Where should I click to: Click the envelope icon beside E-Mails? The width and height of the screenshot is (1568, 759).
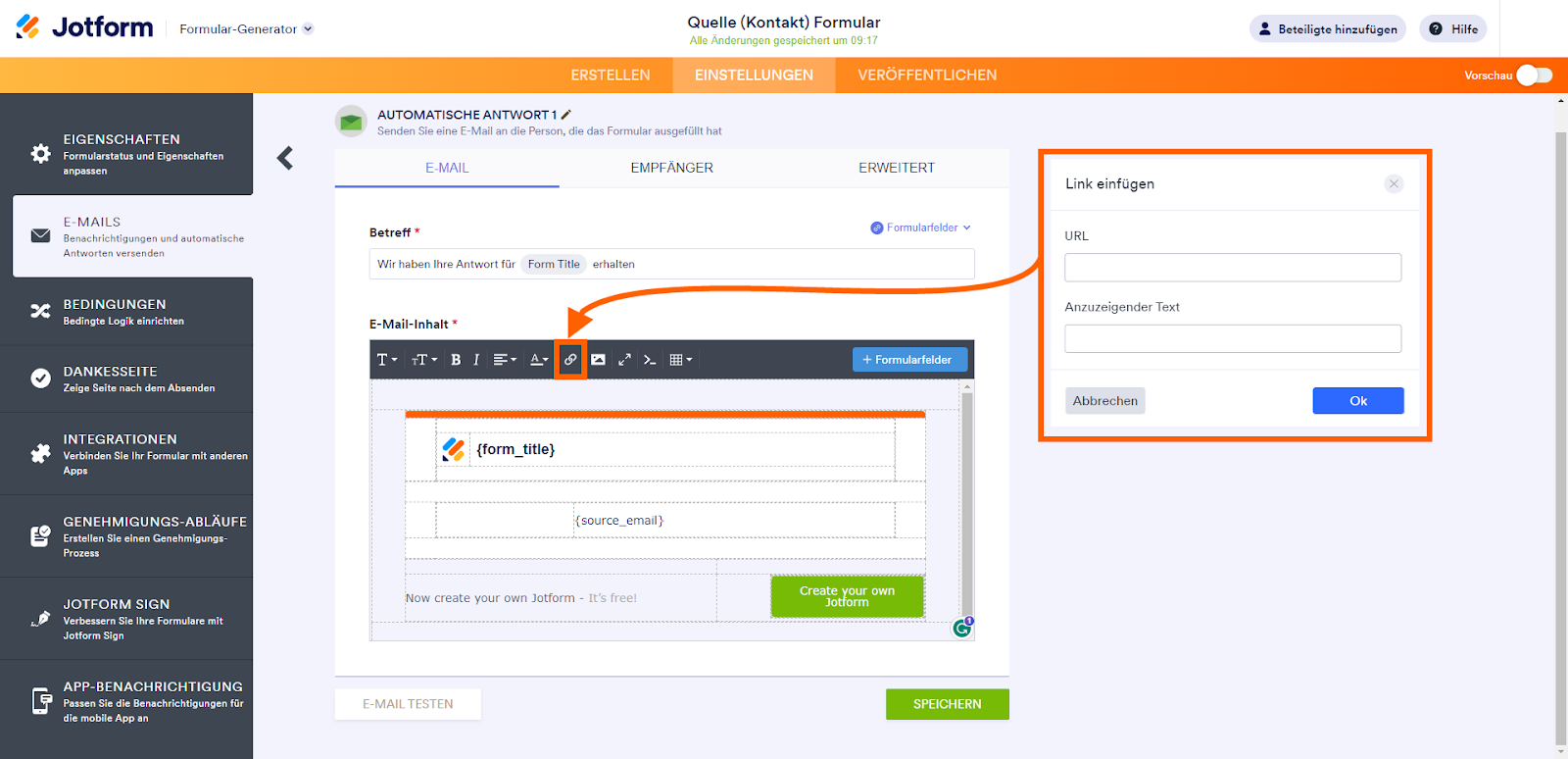(x=40, y=236)
